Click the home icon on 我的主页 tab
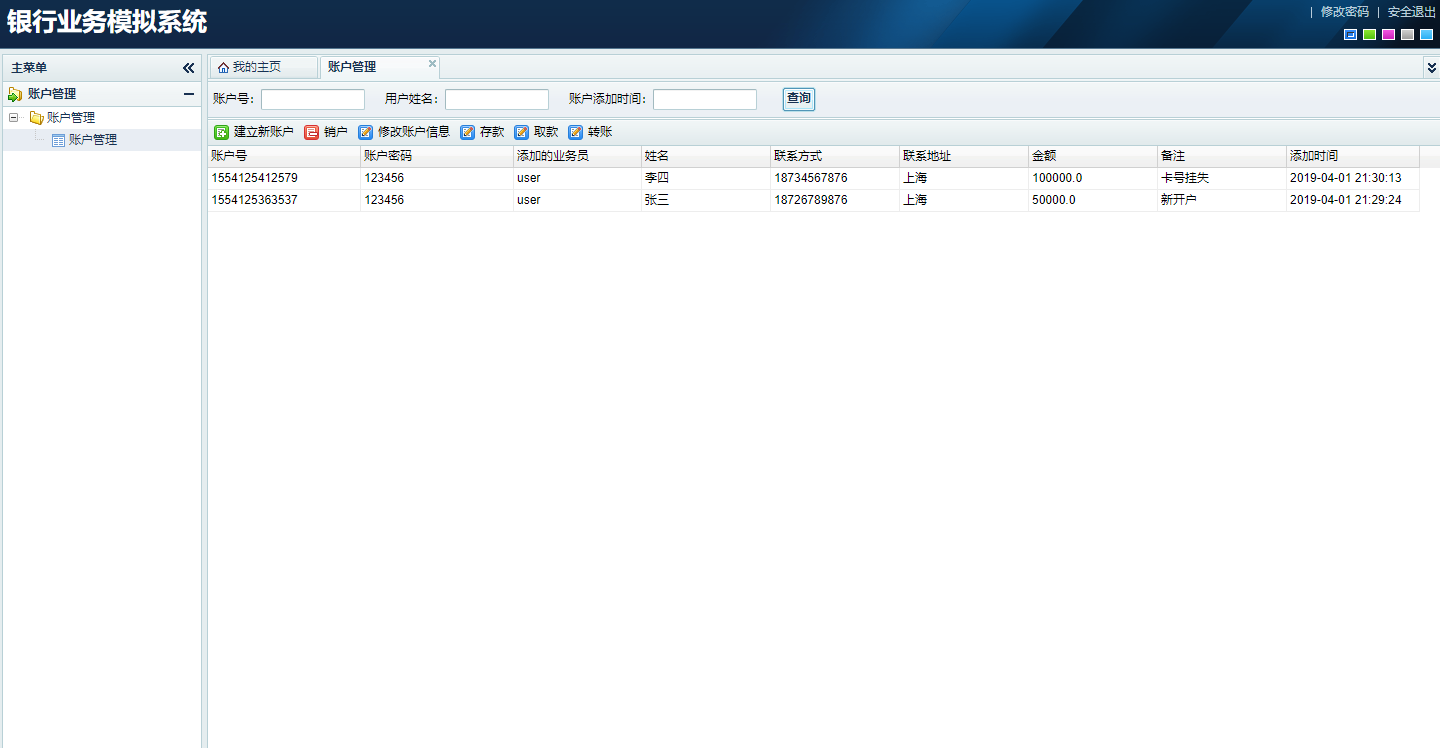Viewport: 1440px width, 748px height. pyautogui.click(x=226, y=66)
